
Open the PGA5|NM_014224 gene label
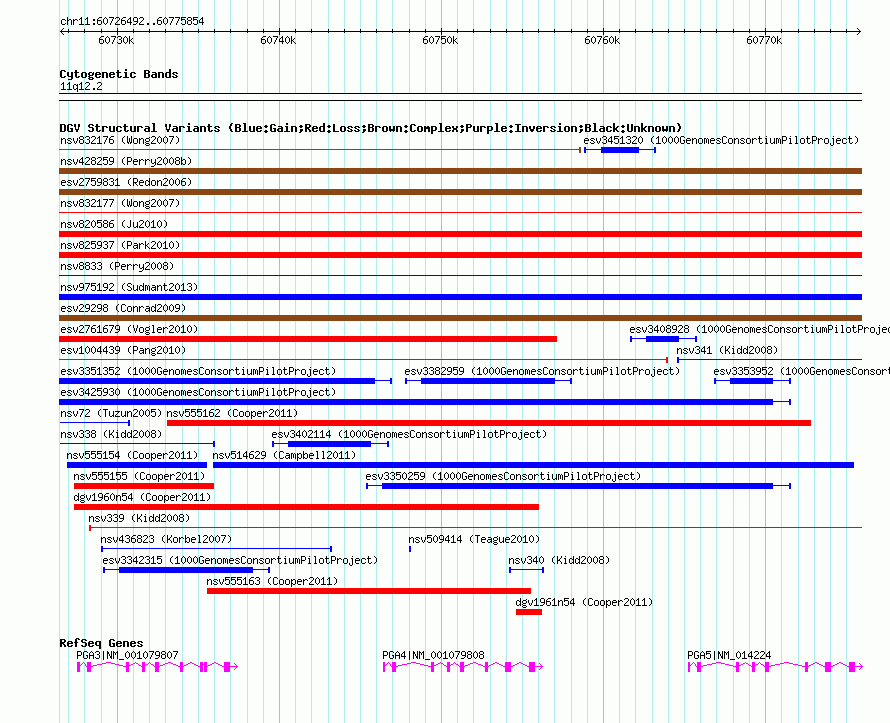[x=729, y=655]
